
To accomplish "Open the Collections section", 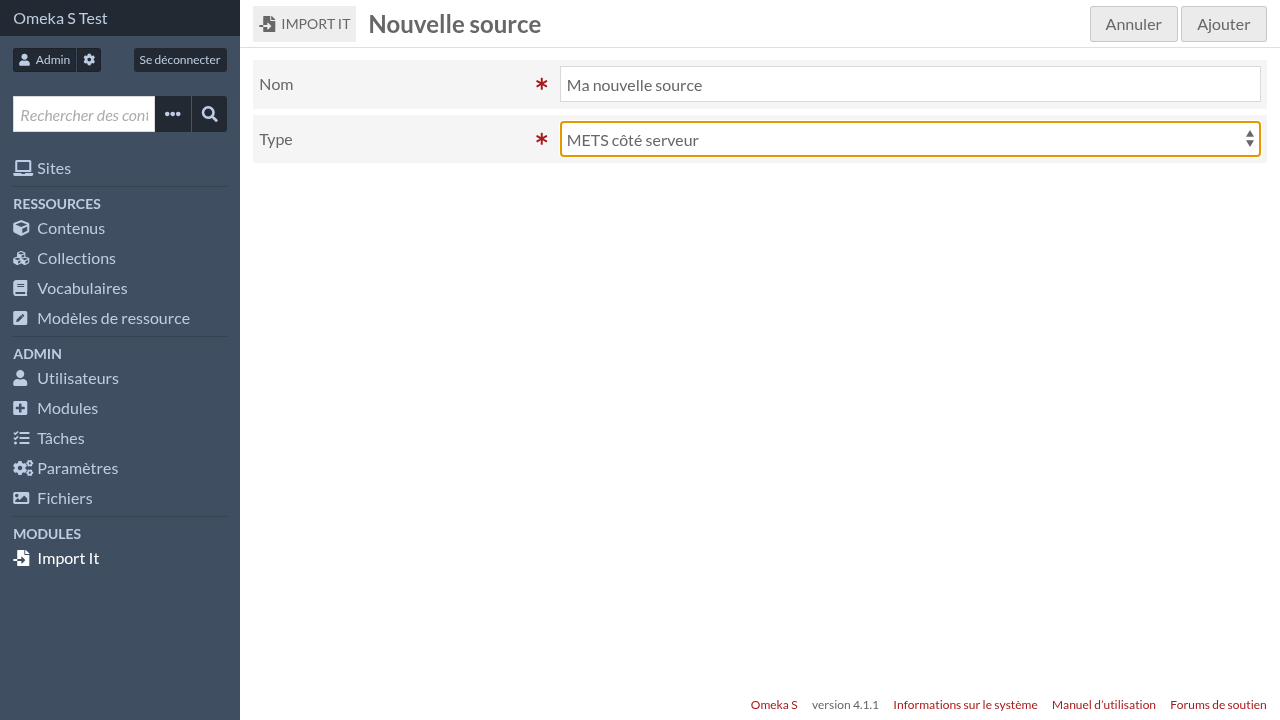I will coord(75,258).
